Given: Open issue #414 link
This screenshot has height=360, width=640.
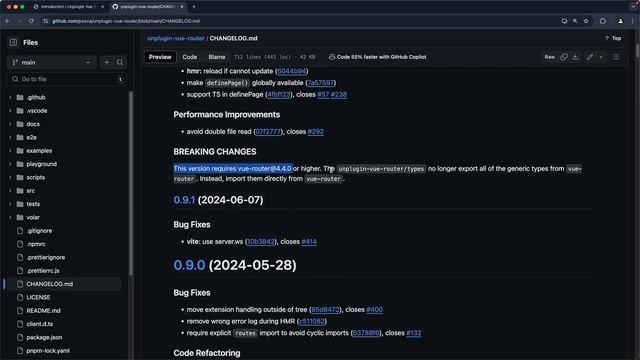Looking at the screenshot, I should (309, 242).
